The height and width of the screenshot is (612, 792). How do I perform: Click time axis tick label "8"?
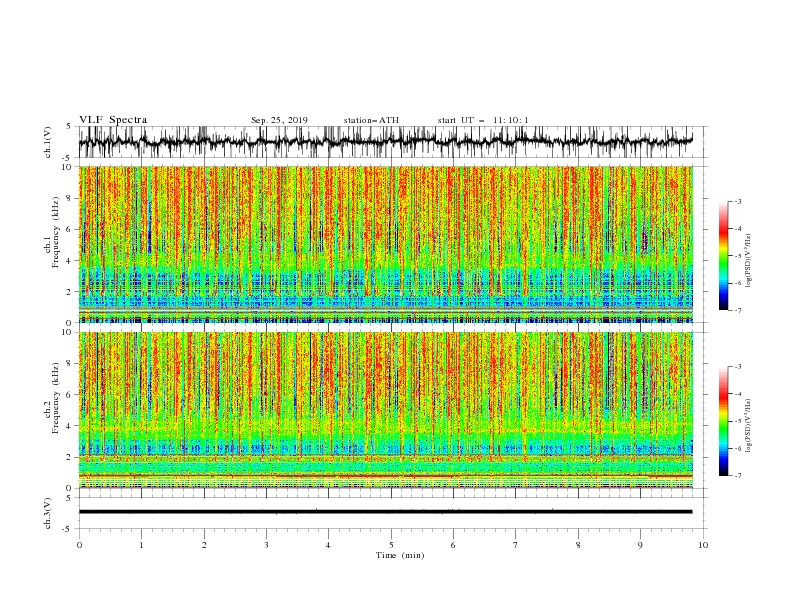(578, 545)
